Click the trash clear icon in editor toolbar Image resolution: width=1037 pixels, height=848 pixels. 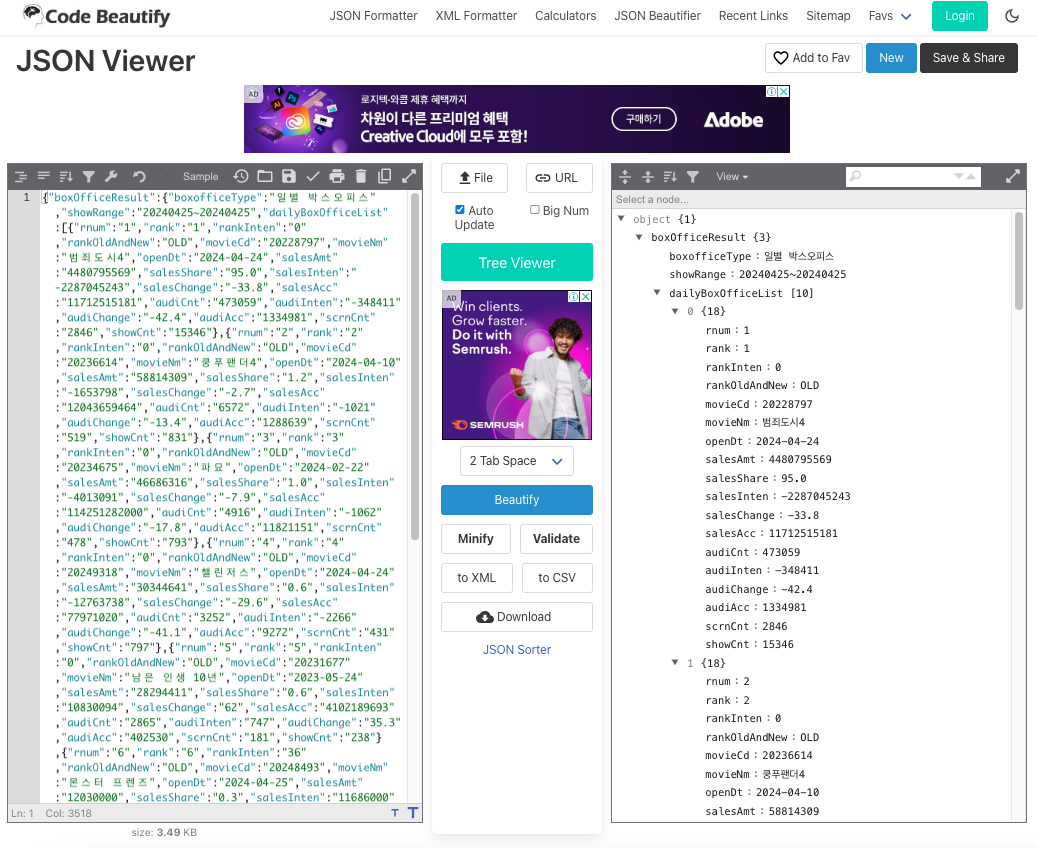click(x=360, y=176)
